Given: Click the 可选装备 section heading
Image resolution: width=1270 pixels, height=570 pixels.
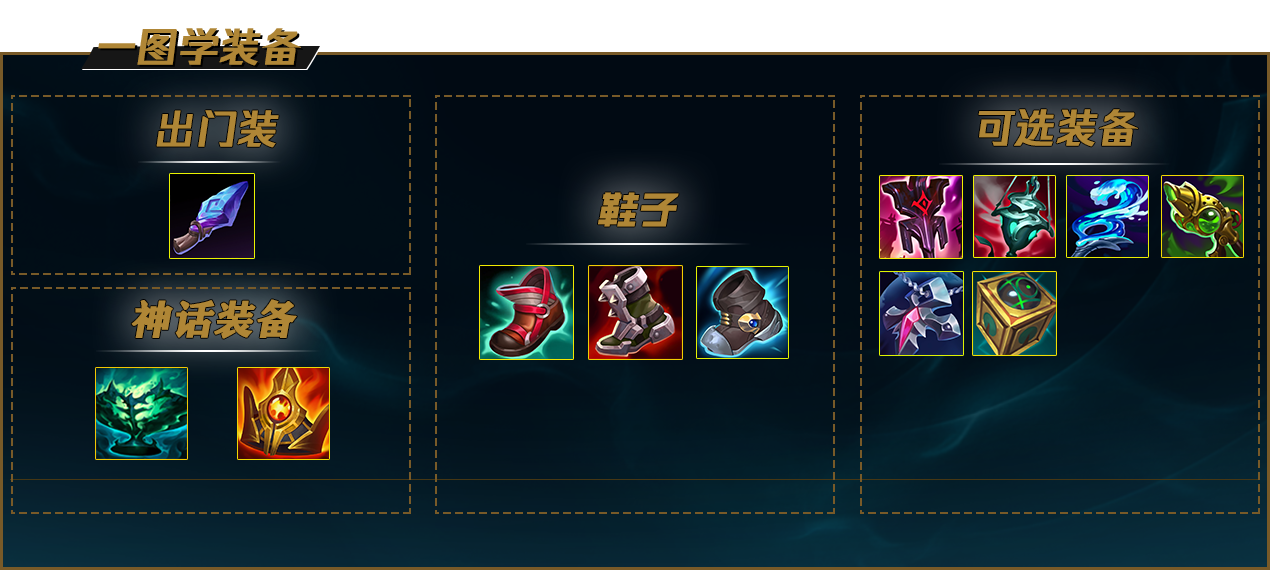Looking at the screenshot, I should click(x=1057, y=129).
